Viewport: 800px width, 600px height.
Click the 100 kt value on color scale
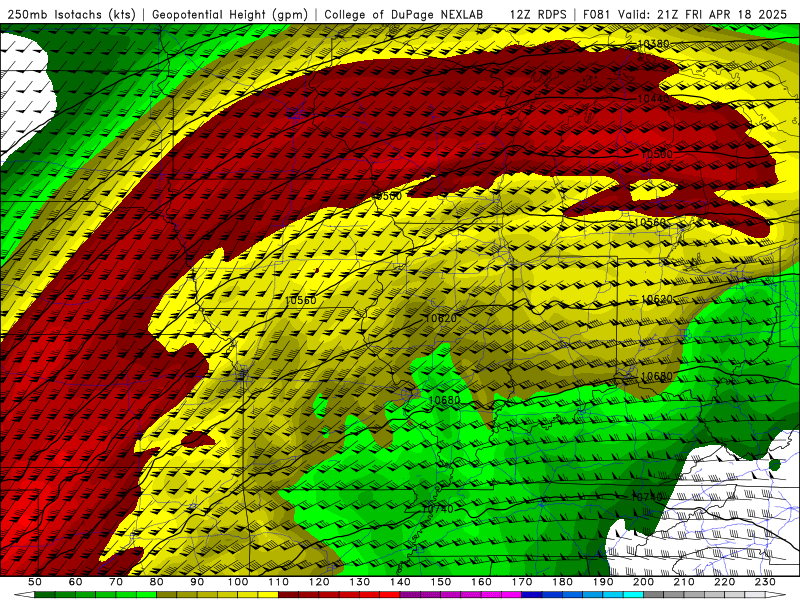(x=238, y=582)
